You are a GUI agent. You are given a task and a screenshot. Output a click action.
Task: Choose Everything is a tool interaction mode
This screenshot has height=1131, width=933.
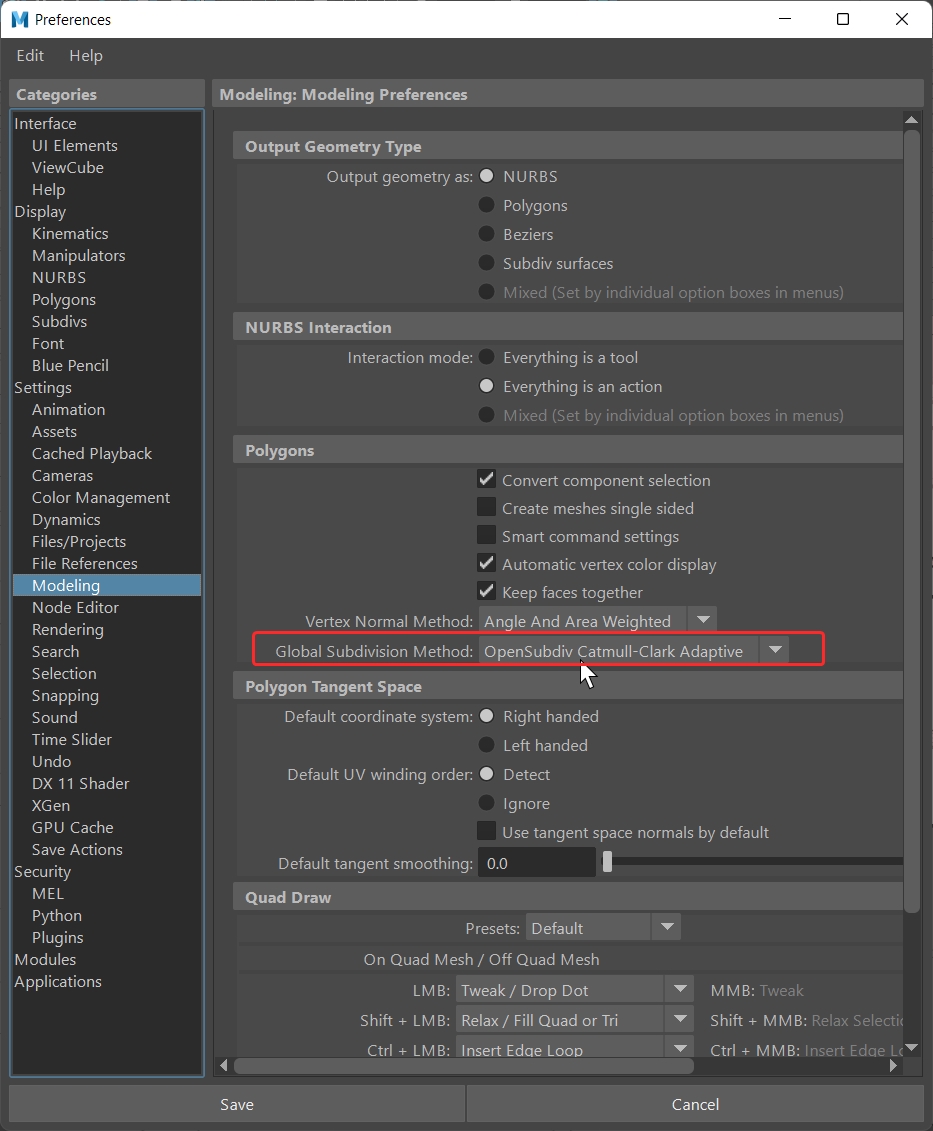[487, 357]
